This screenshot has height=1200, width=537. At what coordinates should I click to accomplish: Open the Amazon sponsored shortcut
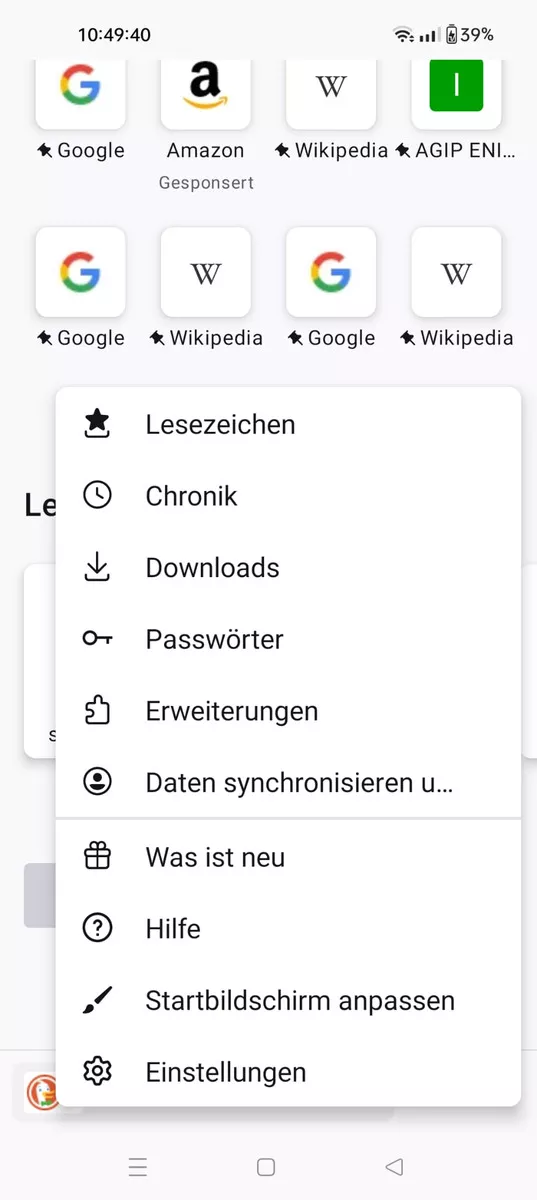205,110
